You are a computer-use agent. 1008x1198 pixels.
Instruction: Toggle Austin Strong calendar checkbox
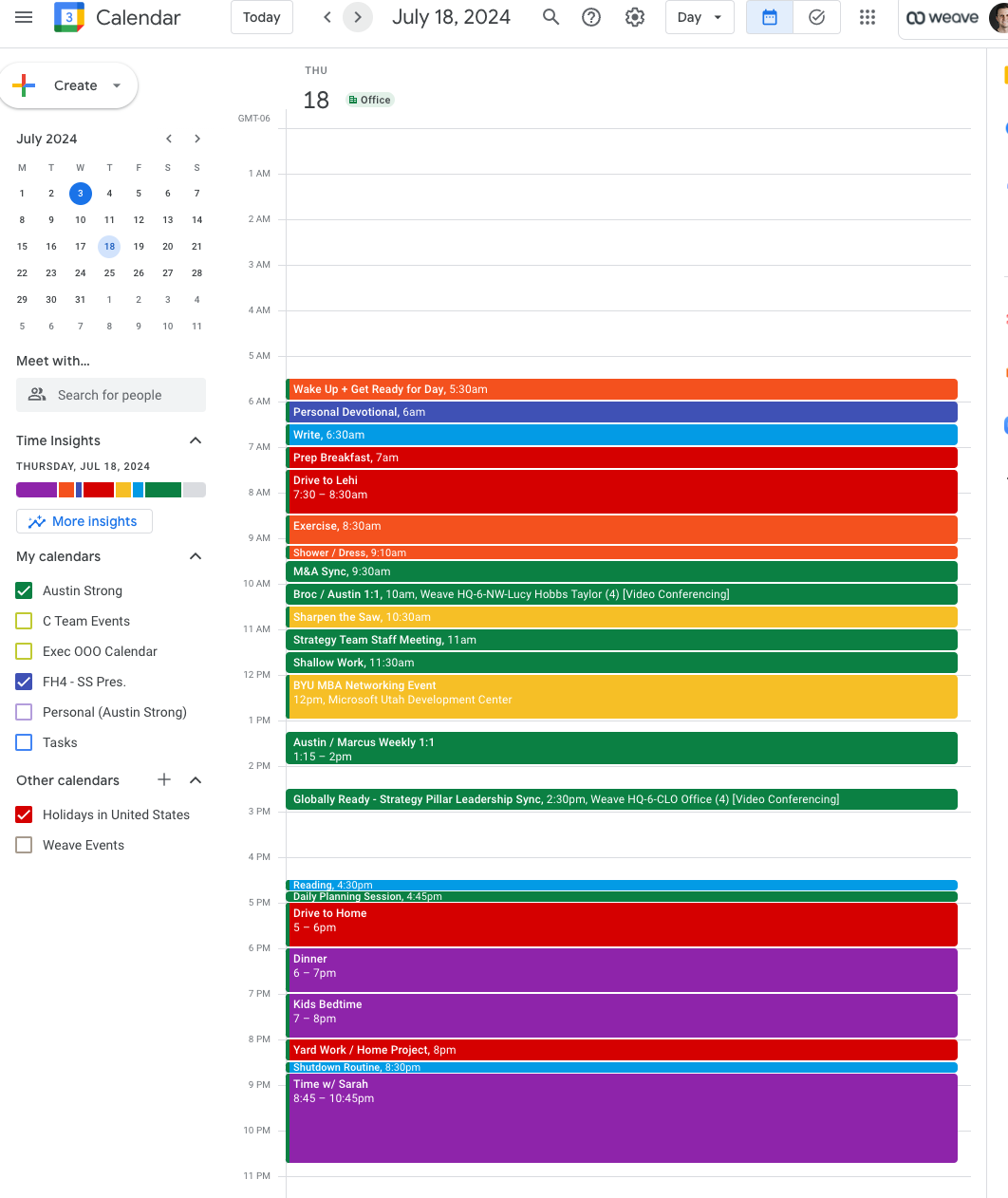pyautogui.click(x=25, y=590)
